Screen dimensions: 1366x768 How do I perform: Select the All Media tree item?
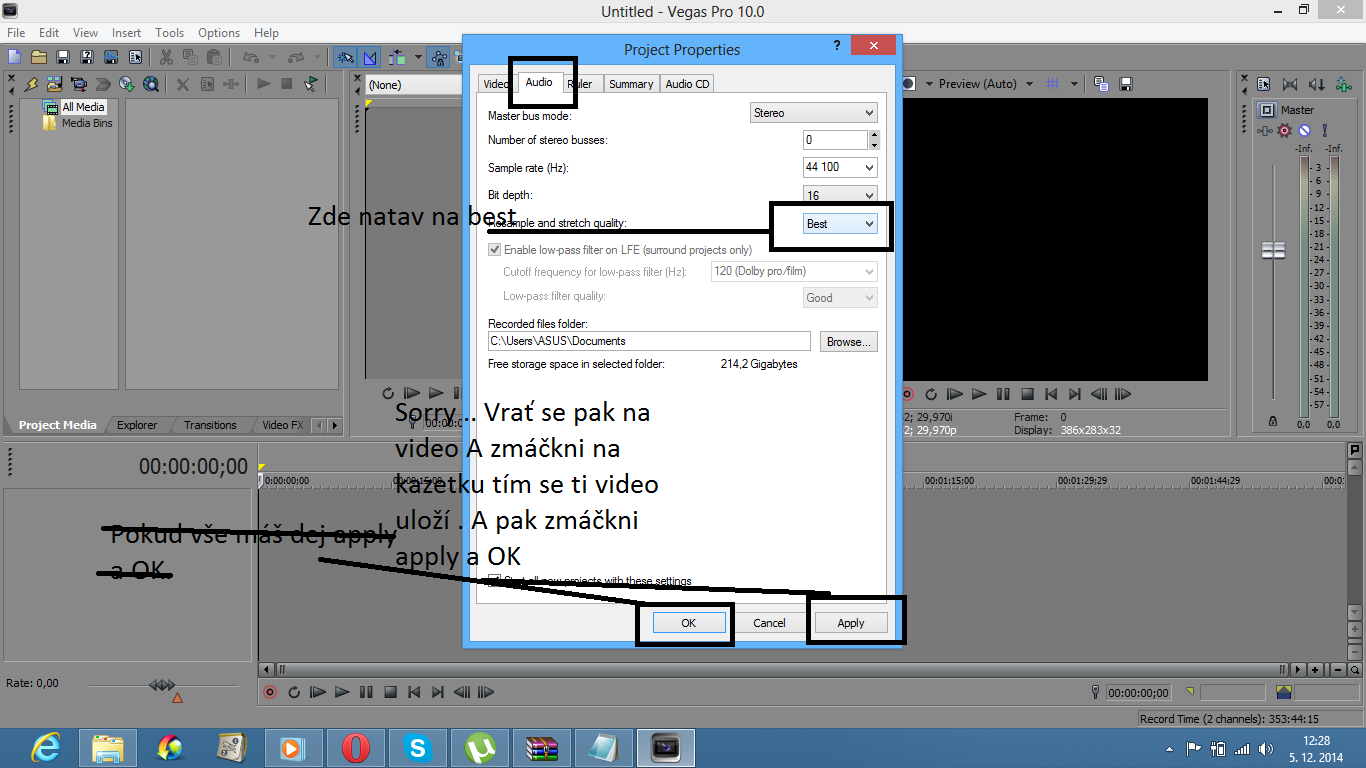click(83, 107)
